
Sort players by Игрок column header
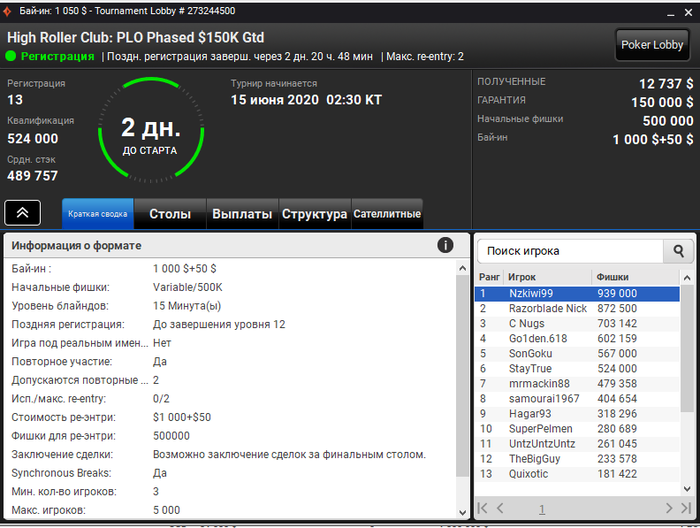click(547, 277)
